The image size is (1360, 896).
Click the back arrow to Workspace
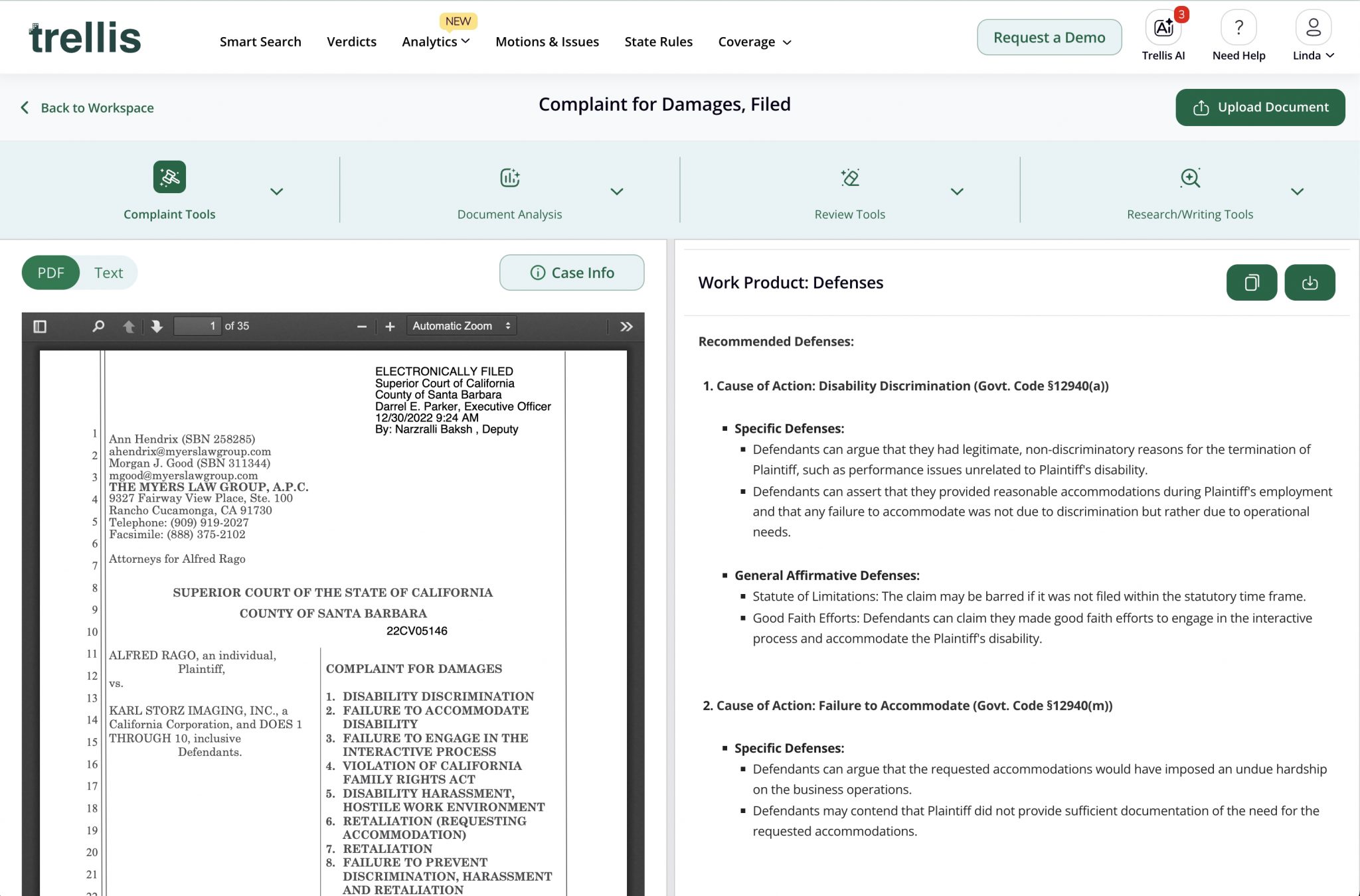point(25,108)
